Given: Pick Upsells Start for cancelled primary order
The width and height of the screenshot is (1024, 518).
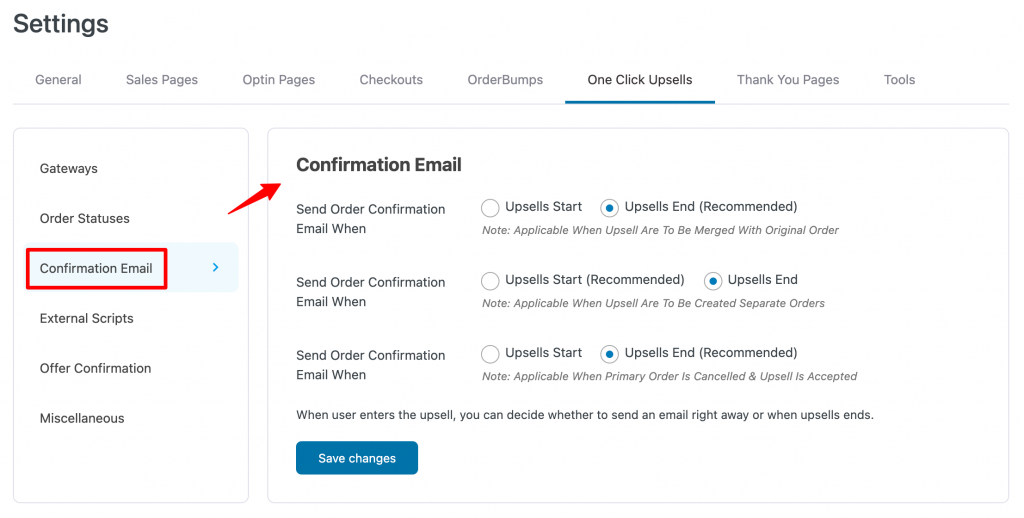Looking at the screenshot, I should click(490, 354).
